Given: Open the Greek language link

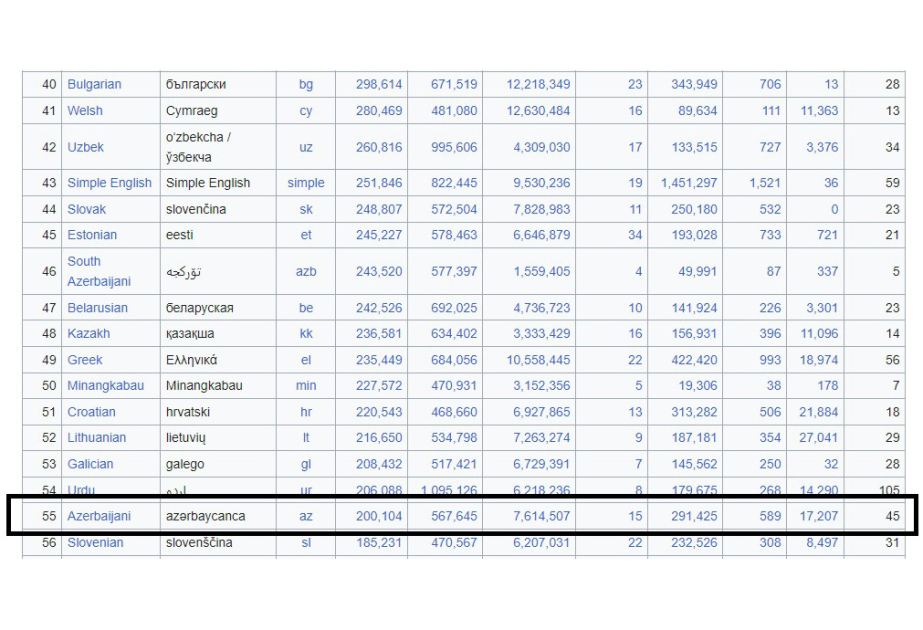Looking at the screenshot, I should [x=85, y=360].
